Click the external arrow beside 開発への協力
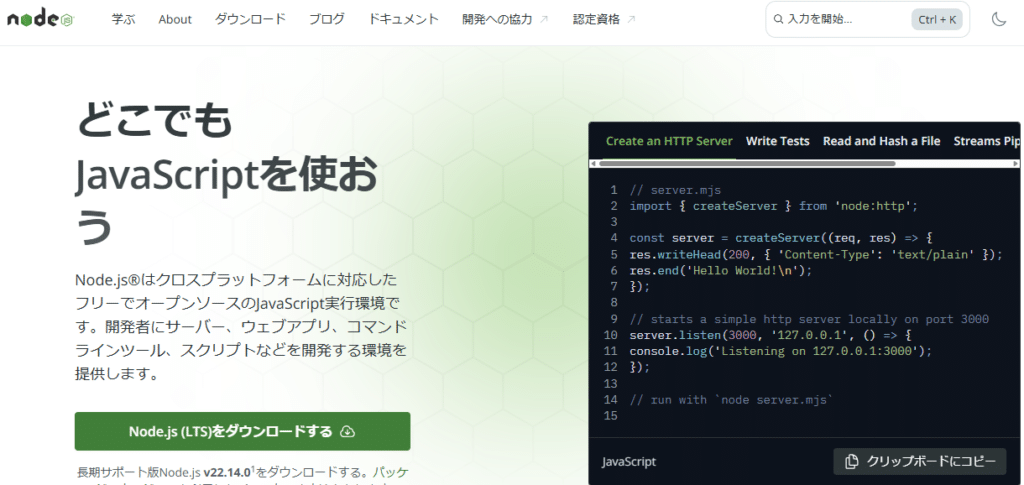Image resolution: width=1024 pixels, height=485 pixels. (x=544, y=20)
